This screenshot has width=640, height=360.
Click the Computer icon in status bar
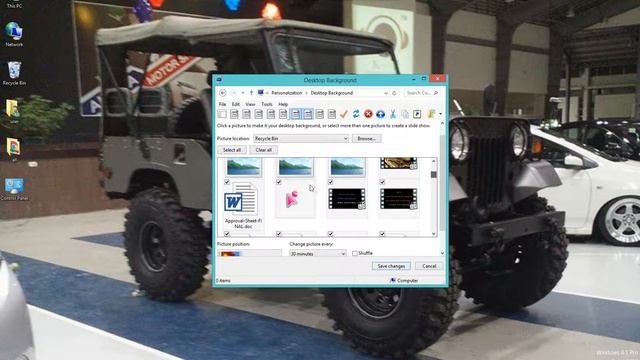[x=393, y=280]
